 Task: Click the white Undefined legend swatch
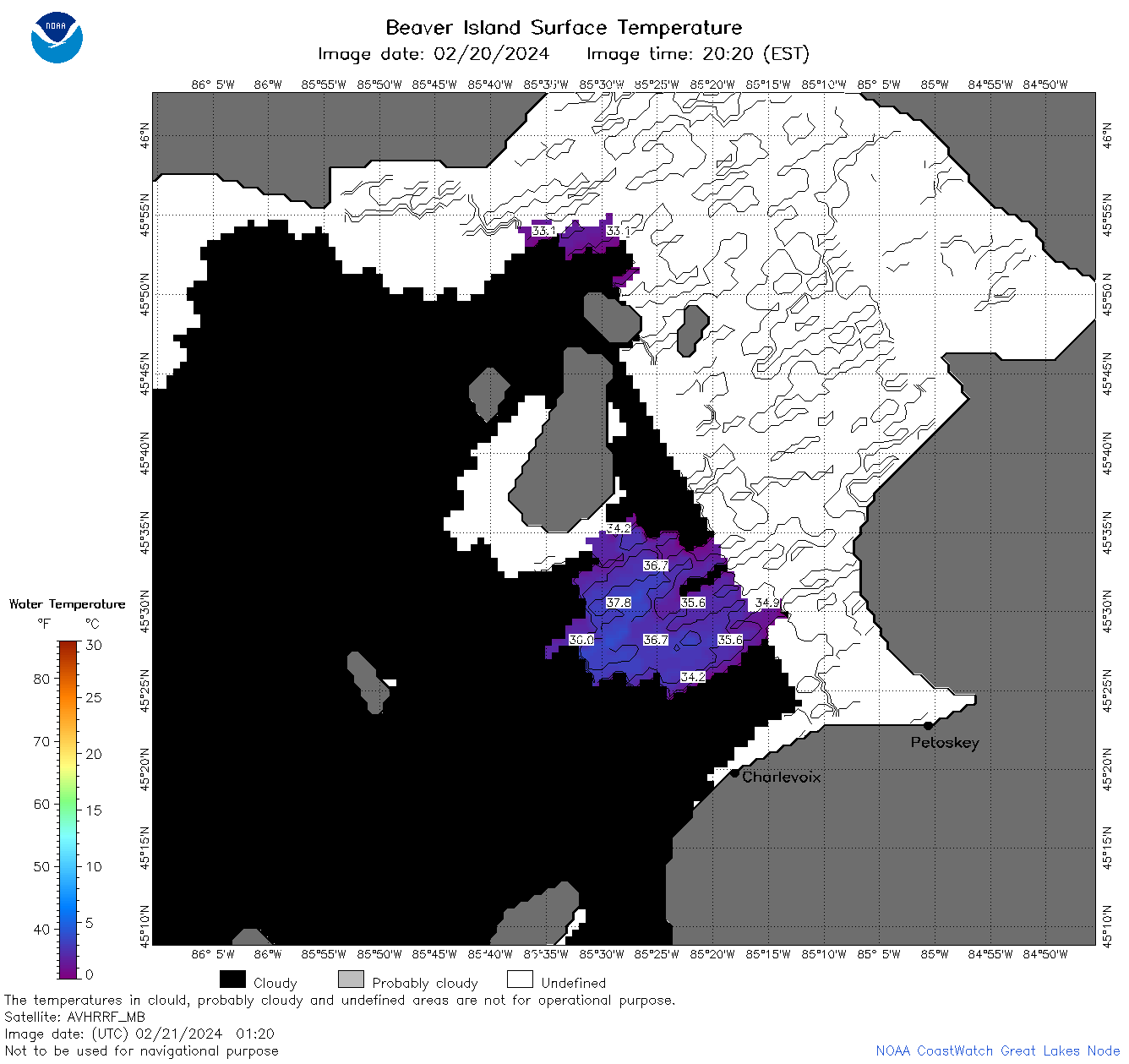520,979
